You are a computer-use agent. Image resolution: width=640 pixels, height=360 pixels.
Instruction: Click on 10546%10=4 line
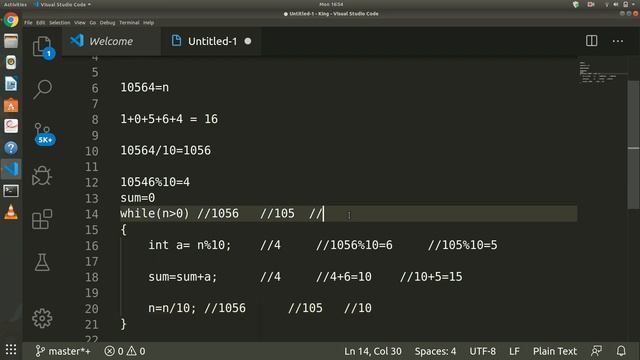[155, 182]
